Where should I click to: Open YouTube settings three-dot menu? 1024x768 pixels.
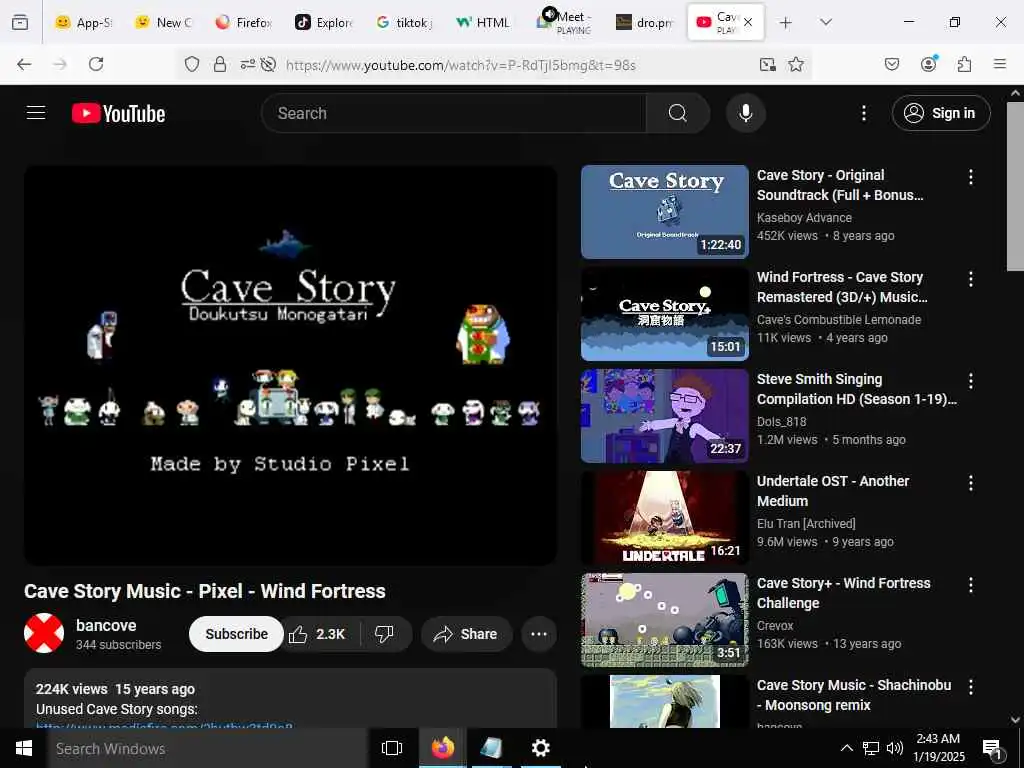click(863, 113)
